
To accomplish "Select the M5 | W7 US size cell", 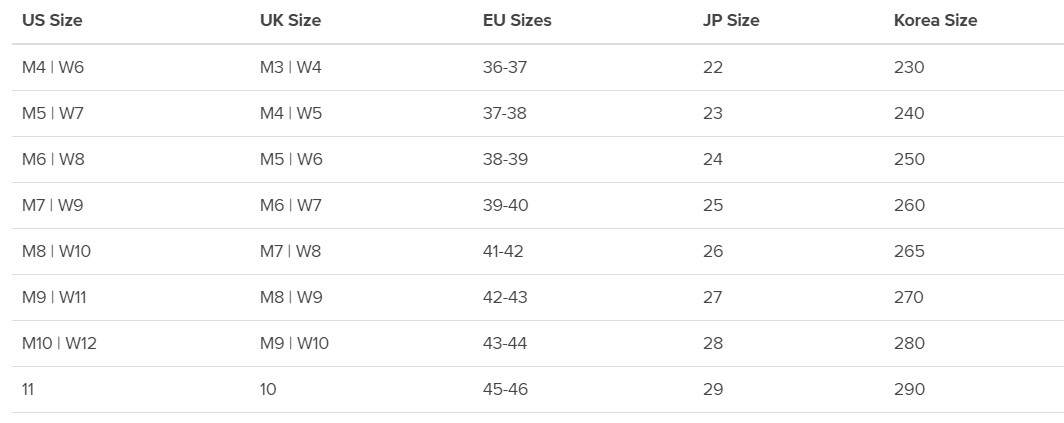I will pos(53,113).
